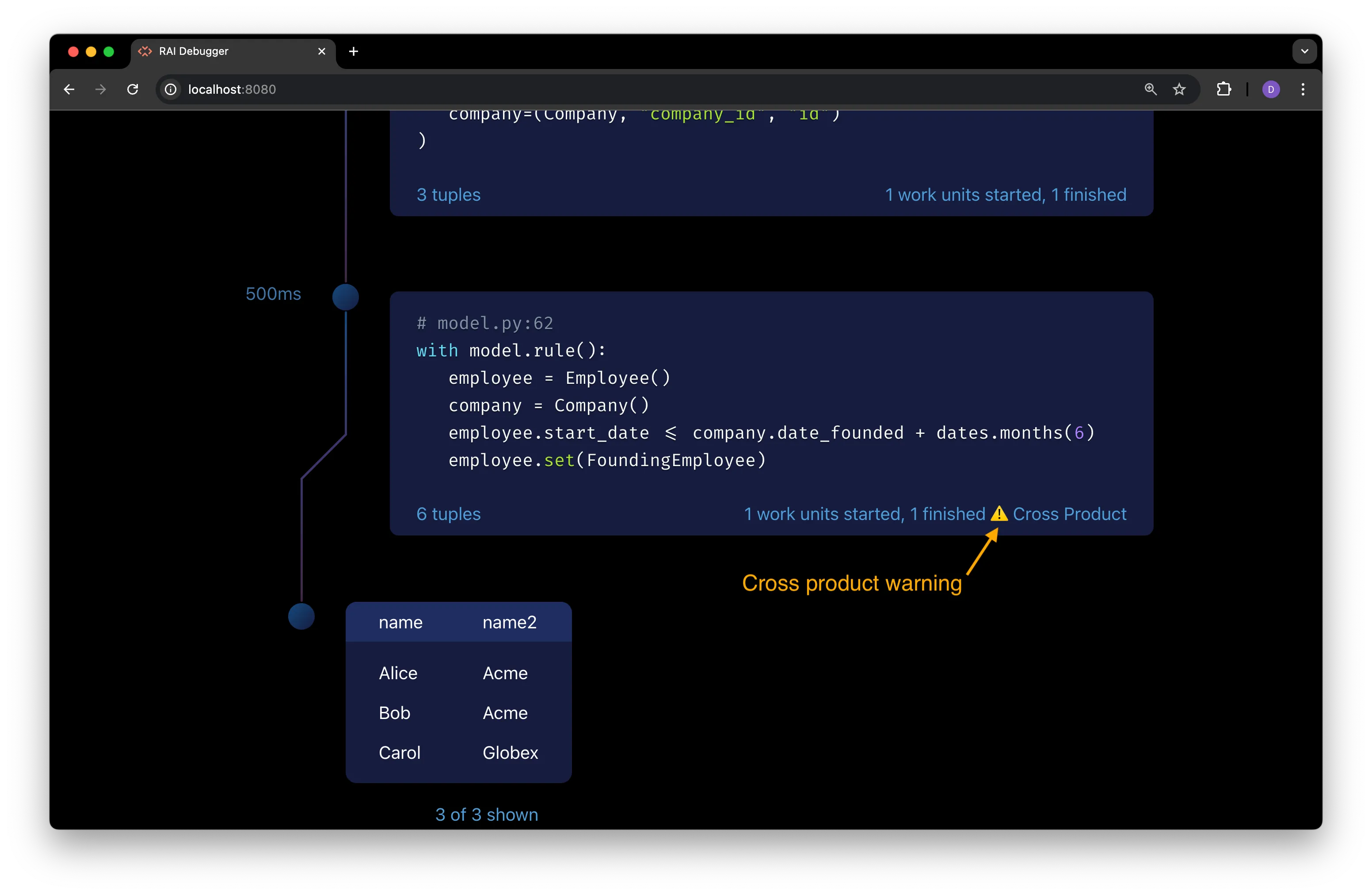
Task: Close the RAI Debugger tab
Action: click(322, 51)
